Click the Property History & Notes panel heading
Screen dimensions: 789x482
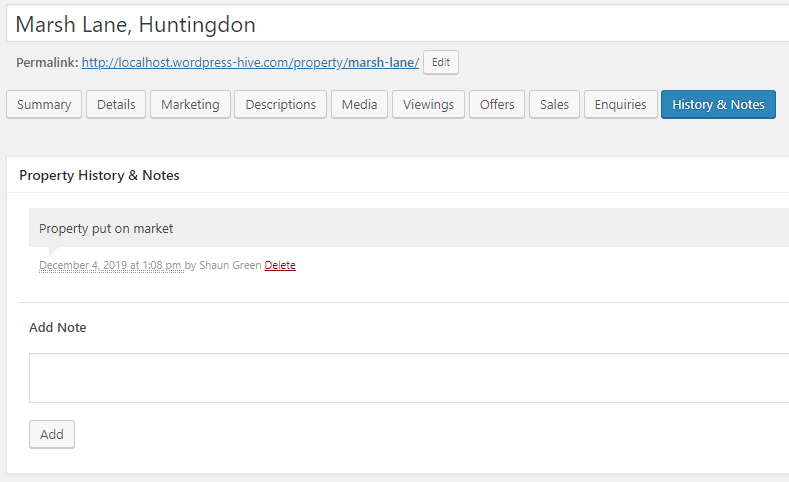coord(99,175)
